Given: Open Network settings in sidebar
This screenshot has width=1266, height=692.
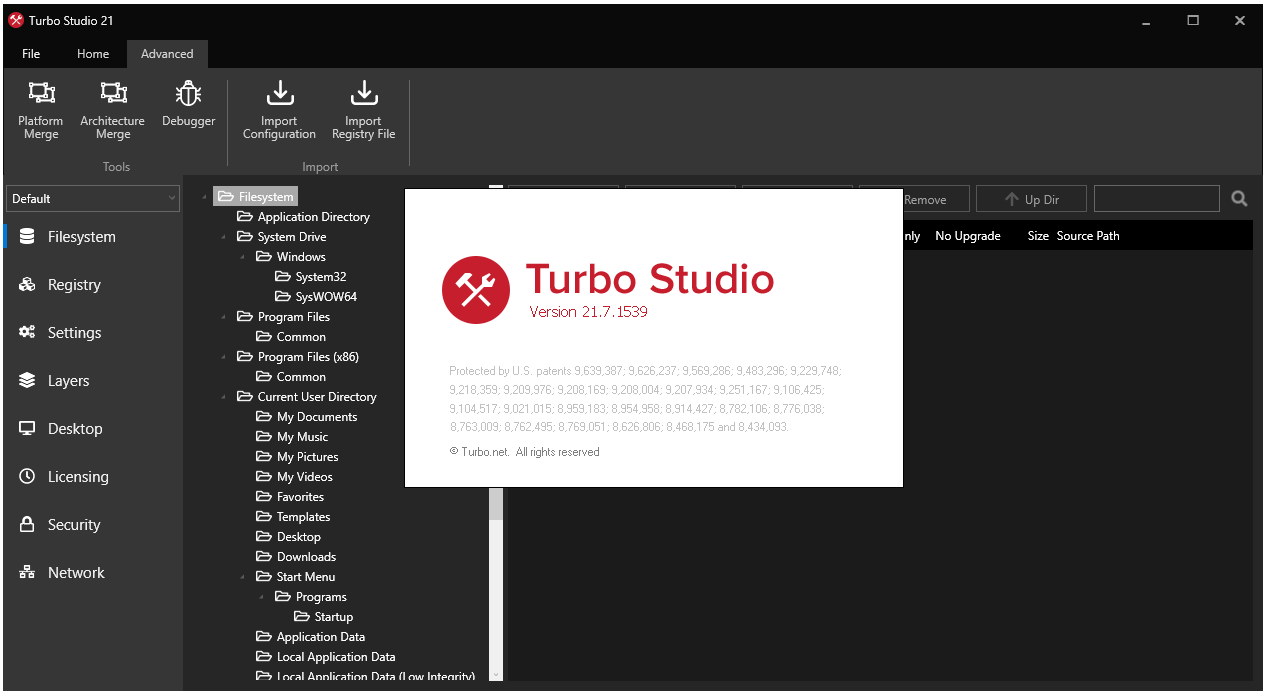Looking at the screenshot, I should tap(76, 573).
